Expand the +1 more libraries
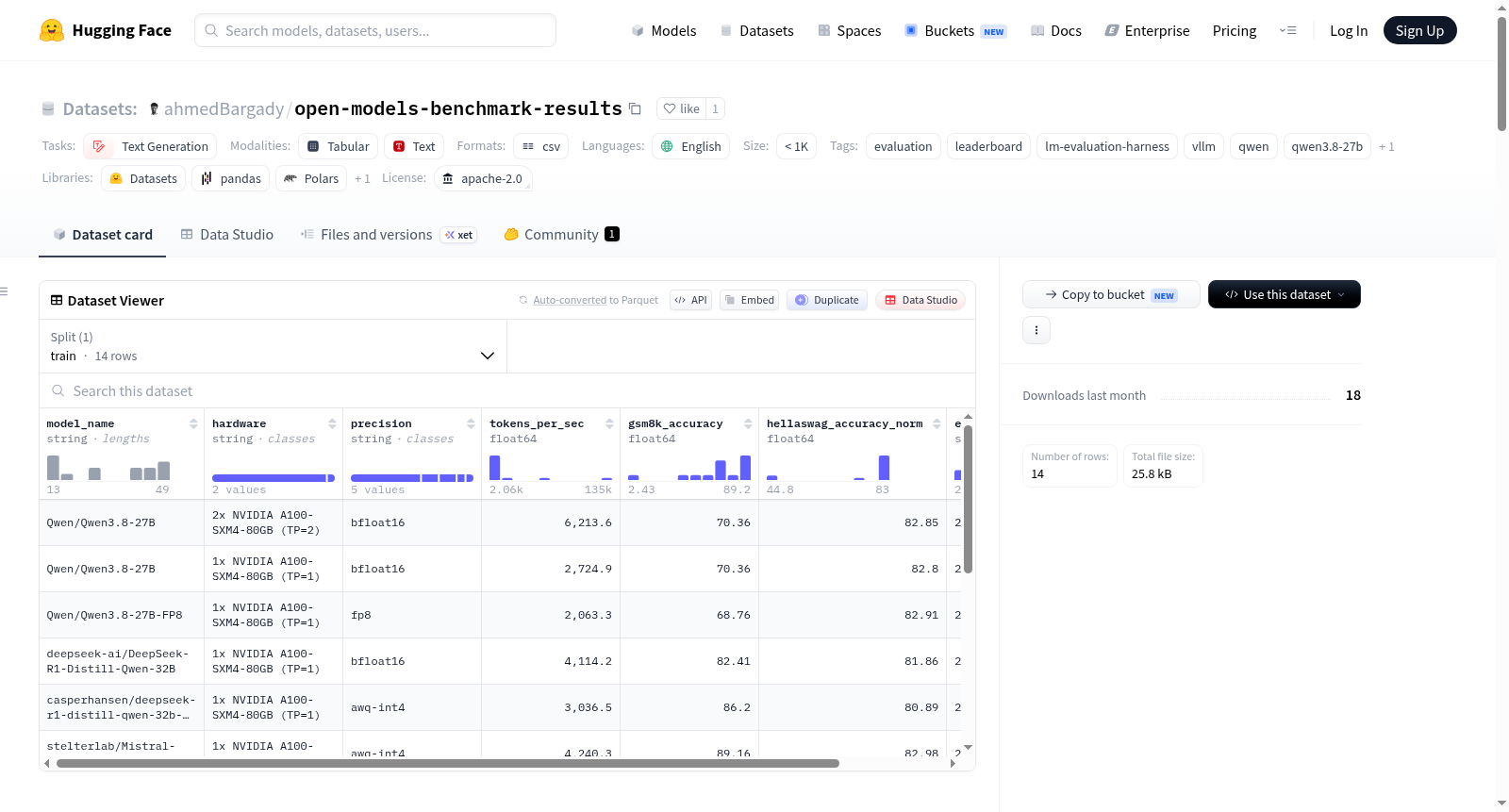Screen dimensions: 1509x812 [x=362, y=178]
